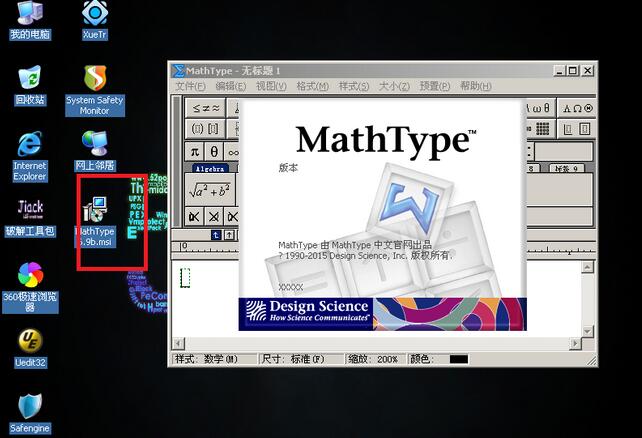Click the 尺寸: 标准 status bar field
The image size is (642, 438).
click(301, 359)
